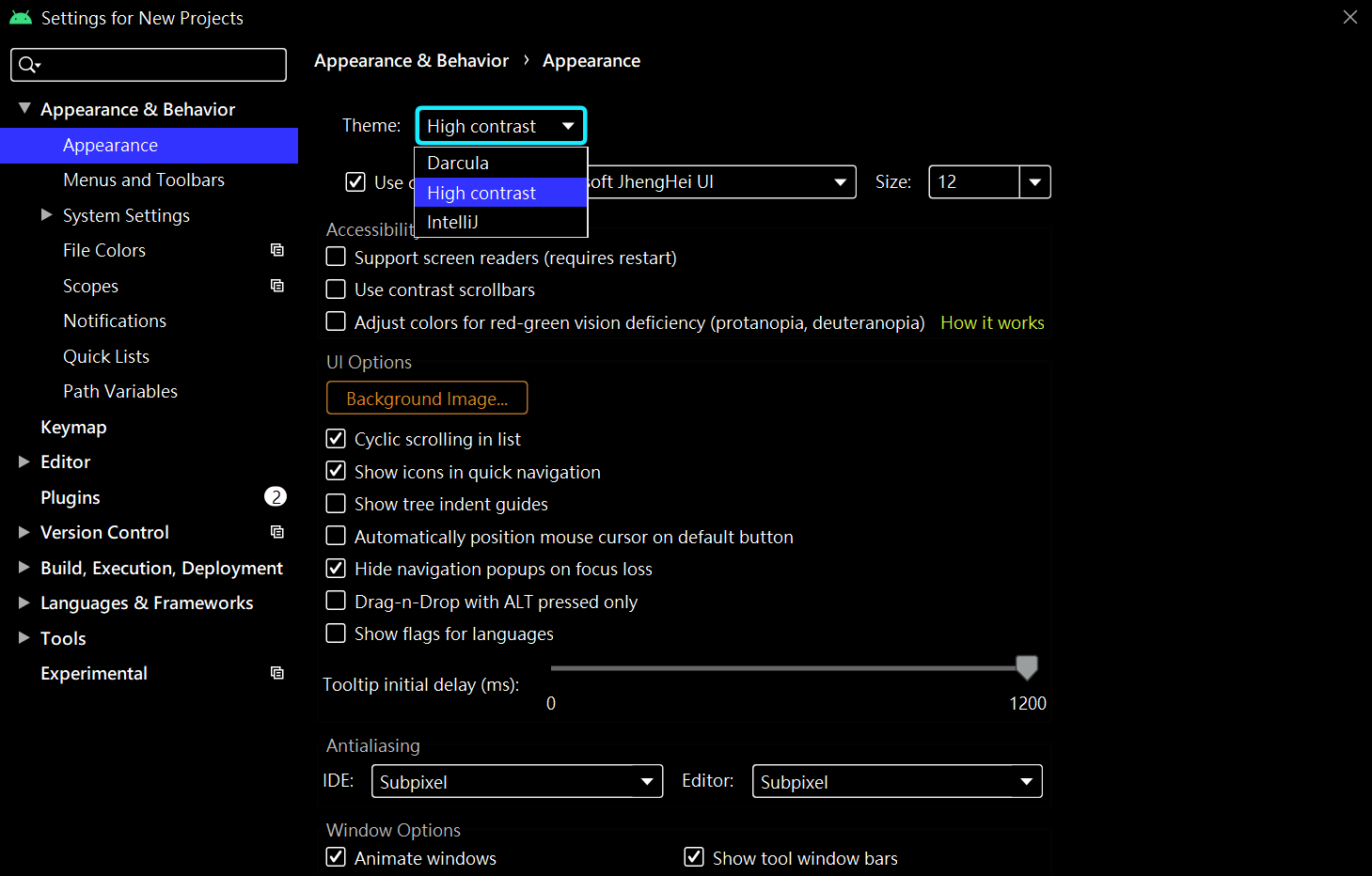The height and width of the screenshot is (876, 1372).
Task: Uncheck Show tool window bars
Action: pyautogui.click(x=694, y=857)
